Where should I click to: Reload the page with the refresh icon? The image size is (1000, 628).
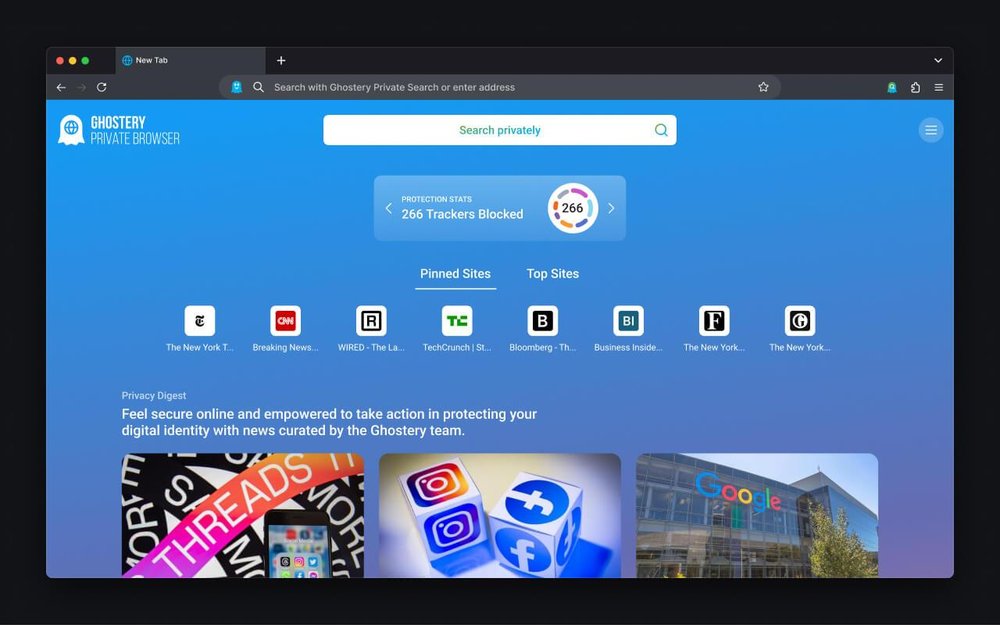pos(101,87)
